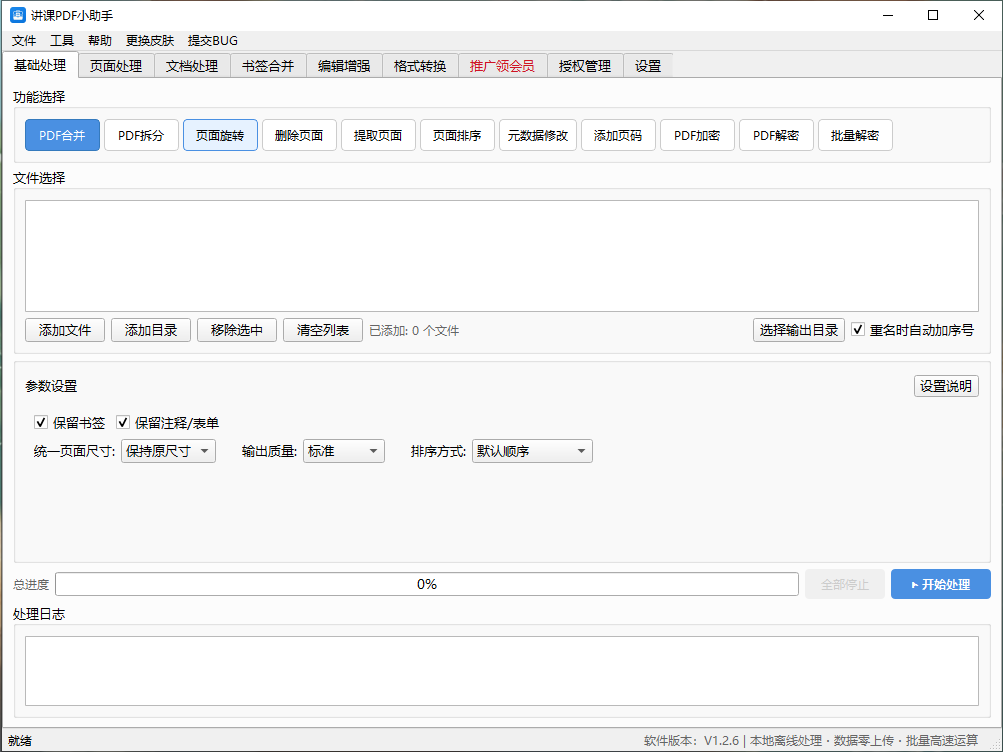Click the 移除选中 button
The height and width of the screenshot is (752, 1003).
[237, 331]
